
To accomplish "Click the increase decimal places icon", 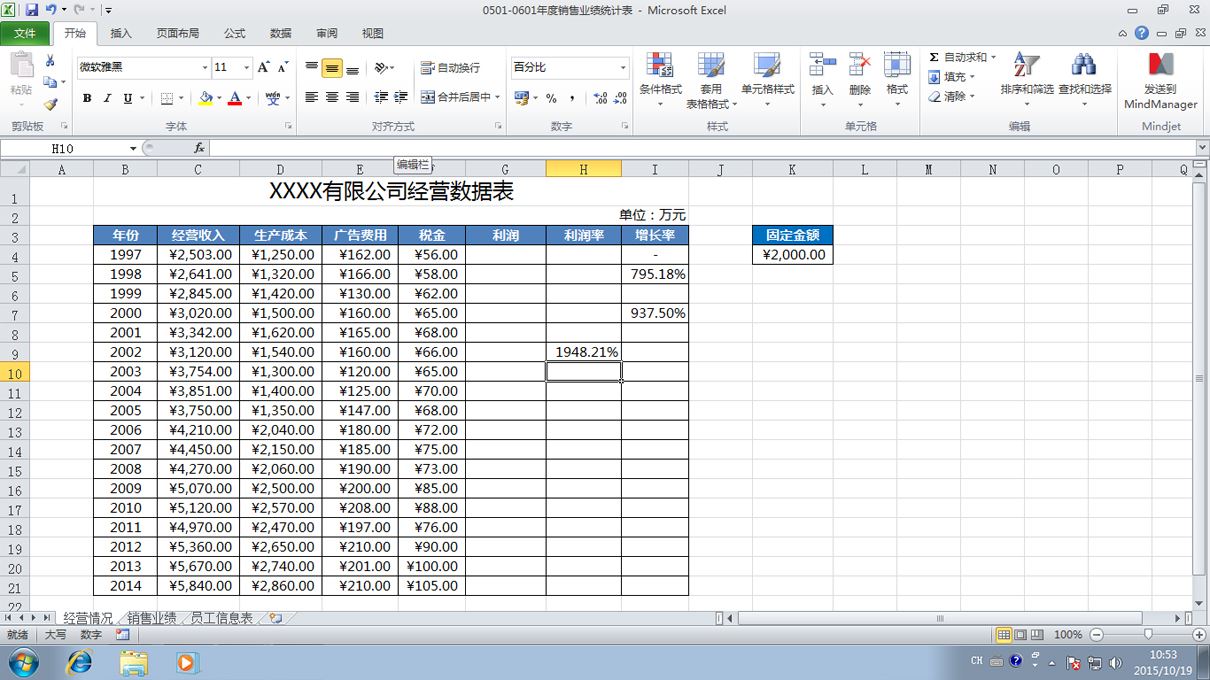I will pos(600,98).
